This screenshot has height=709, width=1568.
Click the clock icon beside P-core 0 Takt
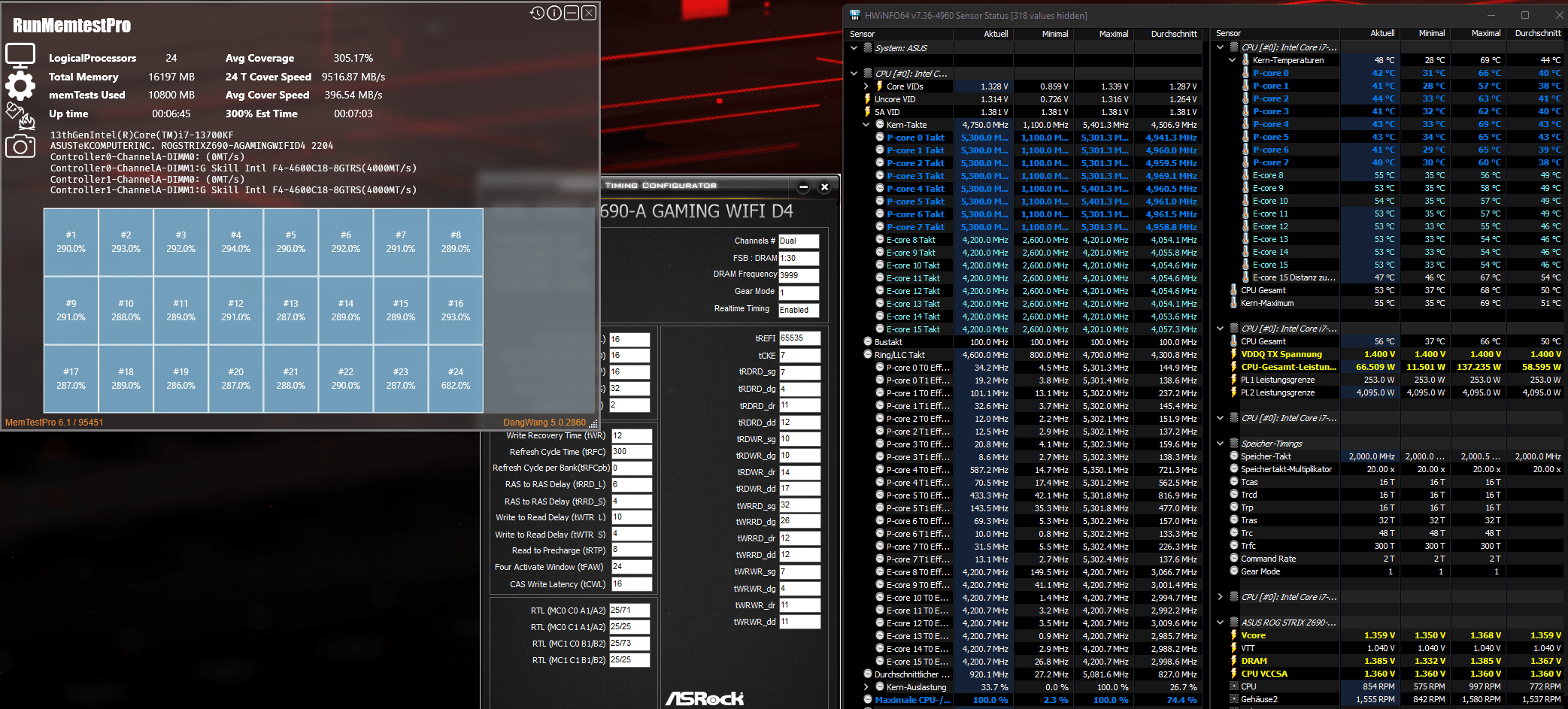879,138
